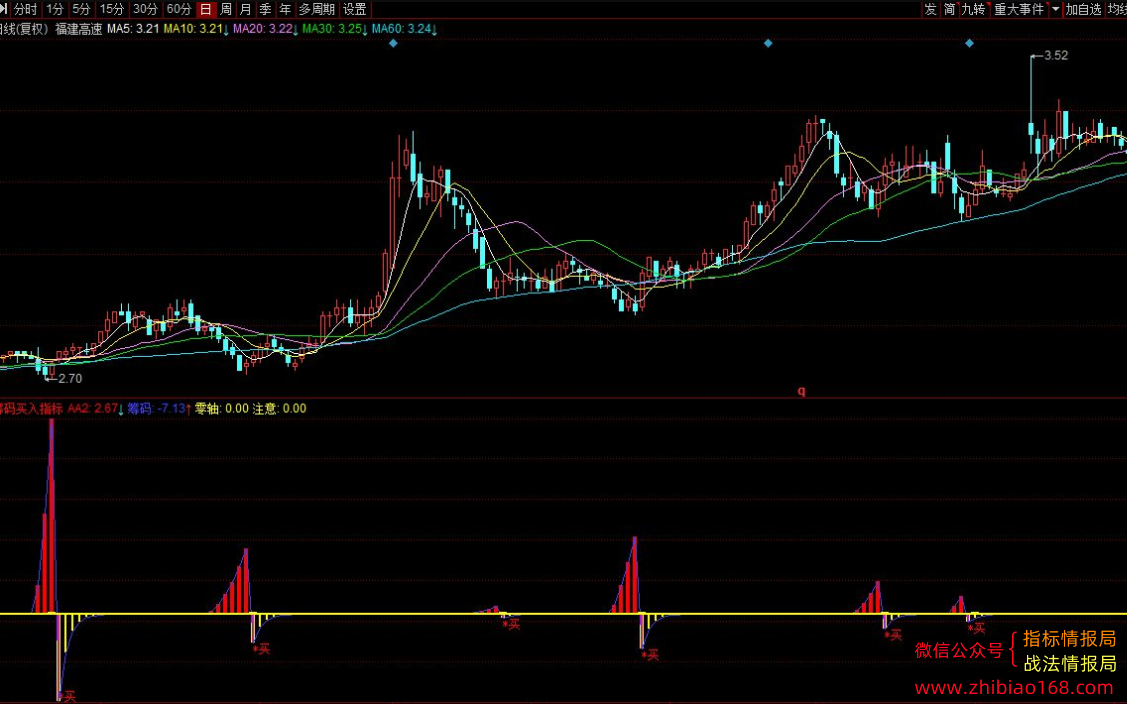
Task: Toggle the 简 simplified view button
Action: tap(949, 9)
